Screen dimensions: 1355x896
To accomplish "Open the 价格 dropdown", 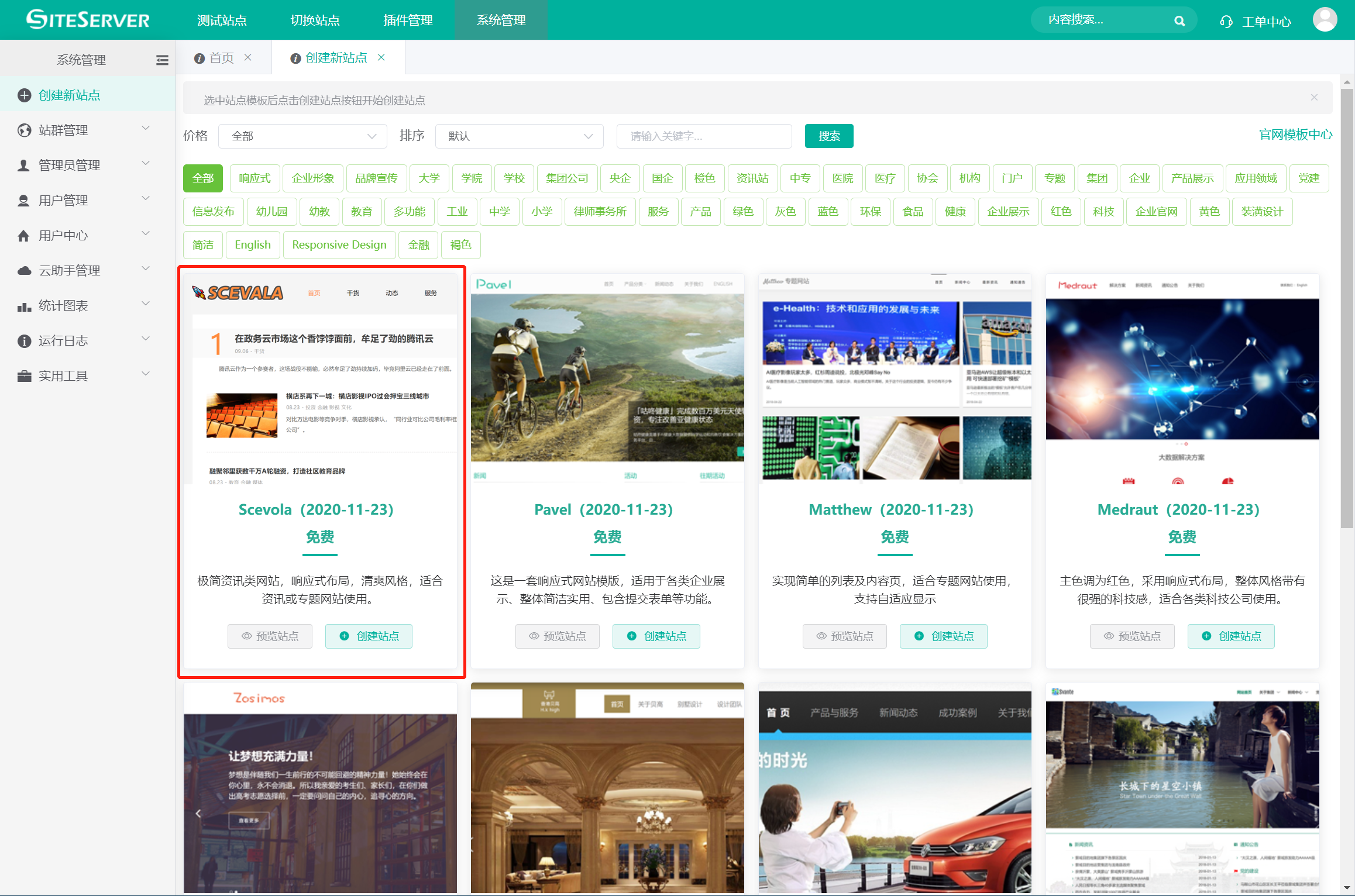I will [302, 136].
